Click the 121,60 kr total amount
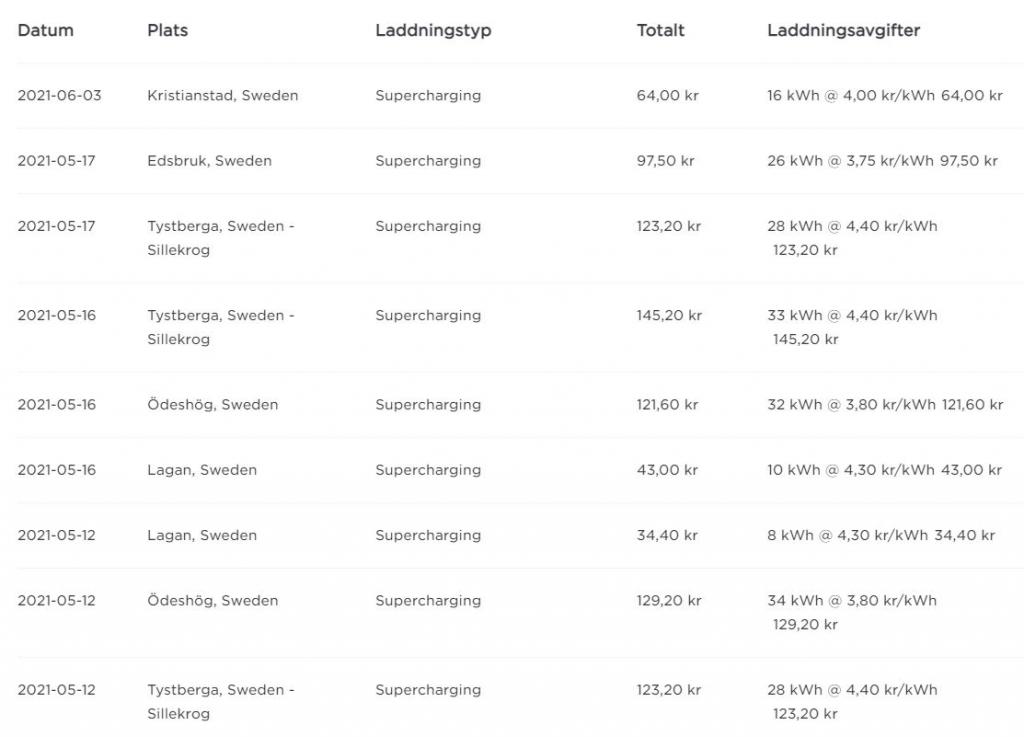 (x=667, y=405)
